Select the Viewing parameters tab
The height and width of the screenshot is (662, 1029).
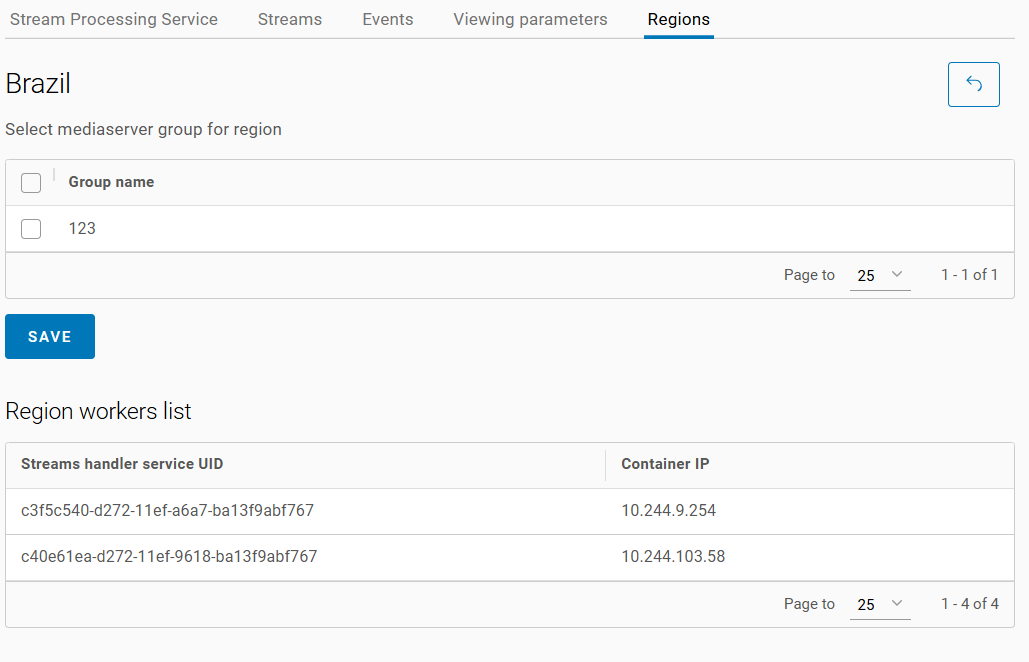530,19
